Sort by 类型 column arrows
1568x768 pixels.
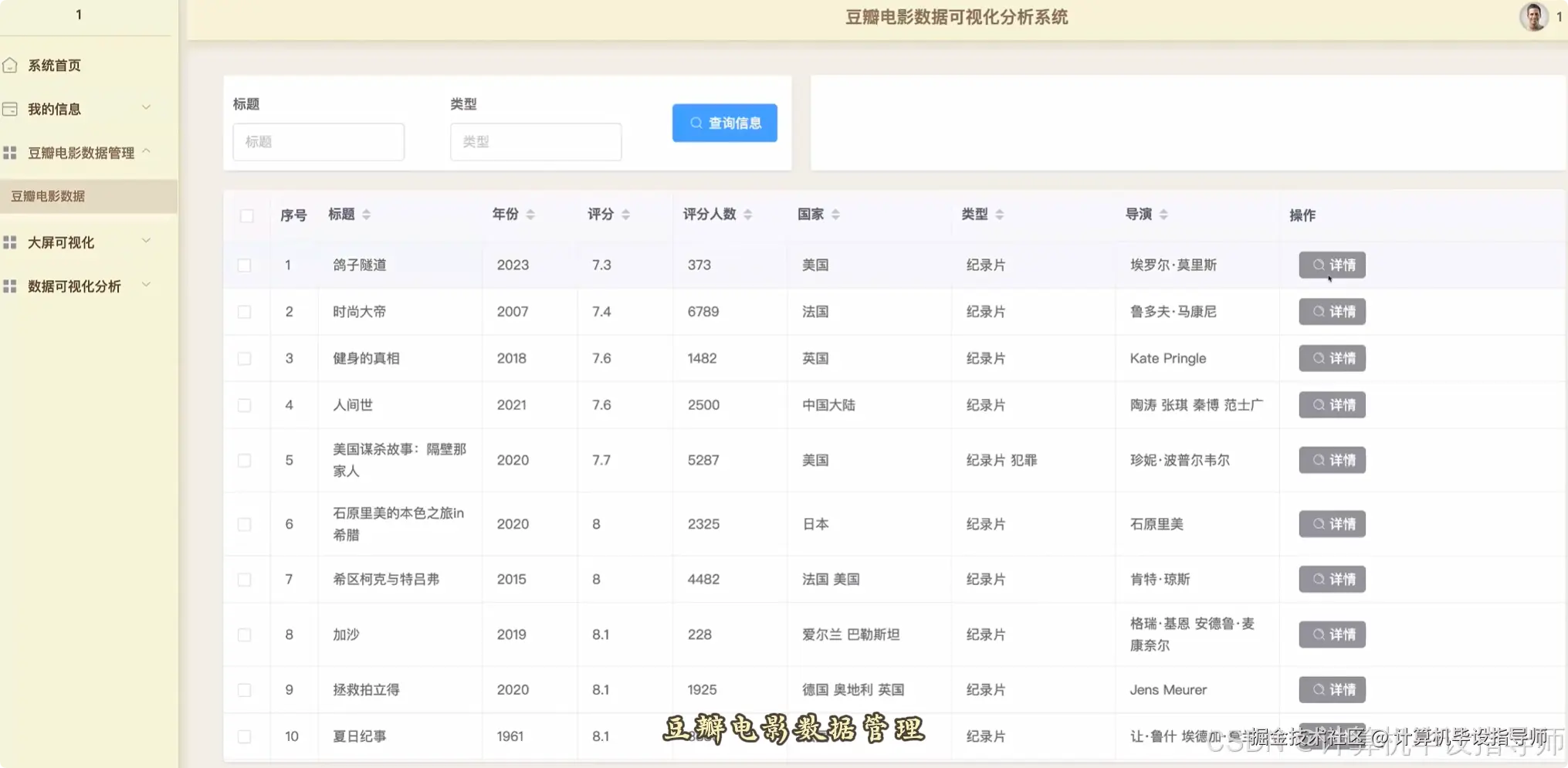coord(999,215)
